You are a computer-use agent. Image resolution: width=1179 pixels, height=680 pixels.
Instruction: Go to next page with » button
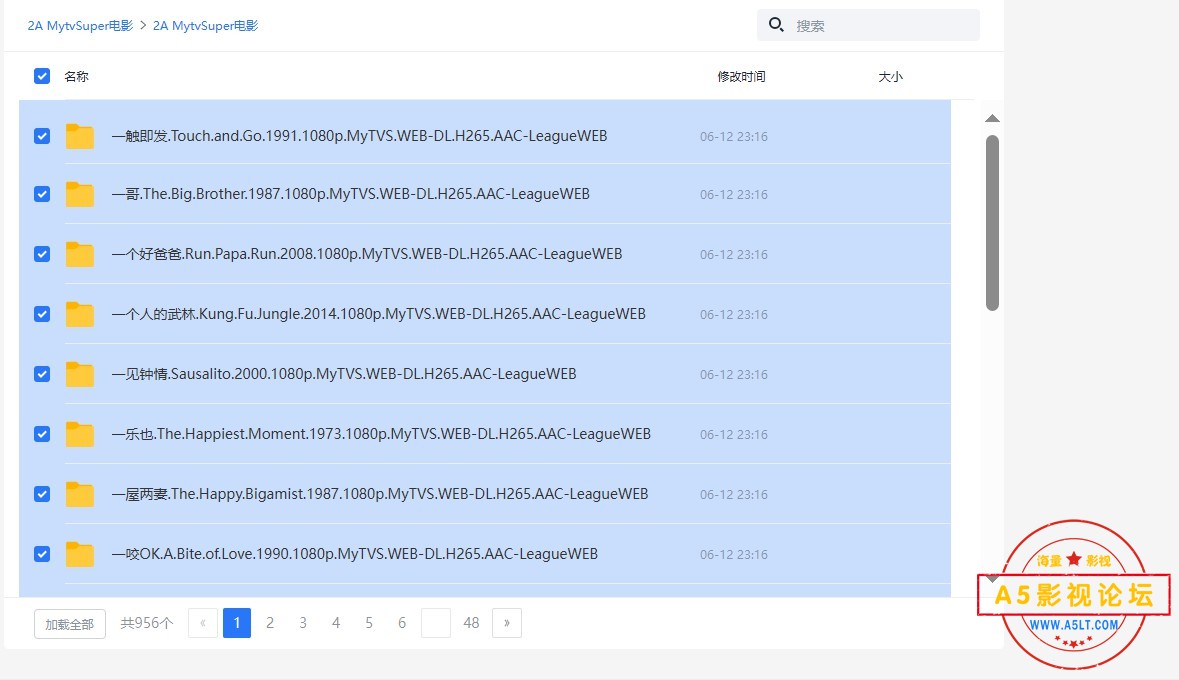pos(507,623)
